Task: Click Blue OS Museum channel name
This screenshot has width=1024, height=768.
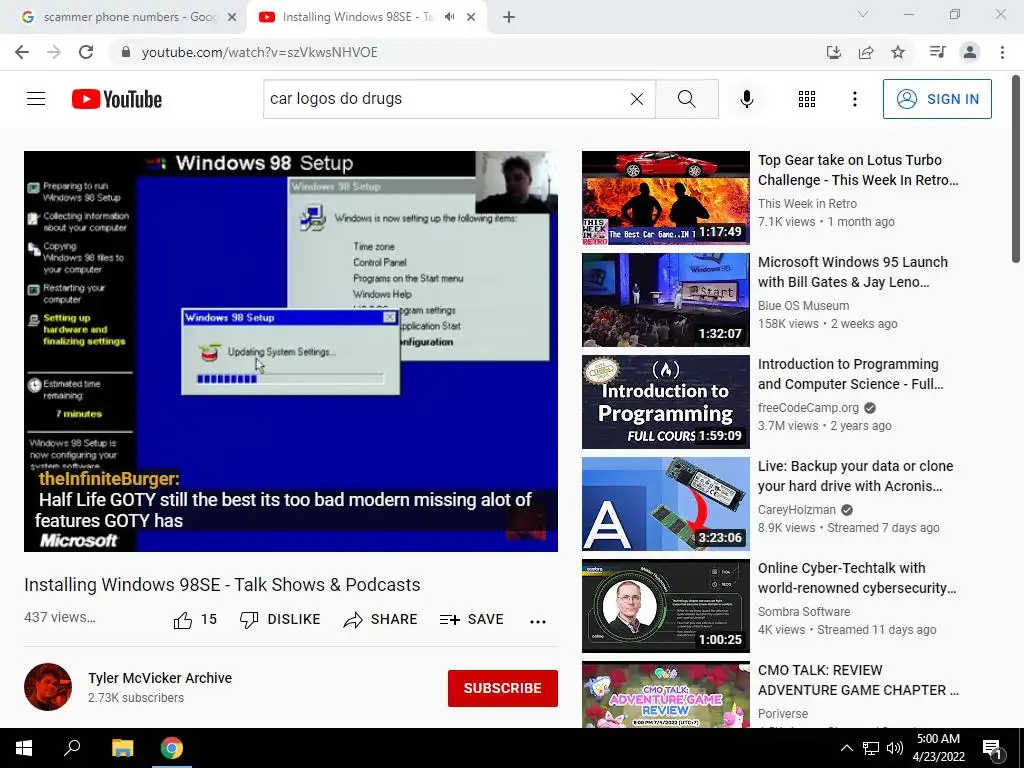Action: (803, 306)
